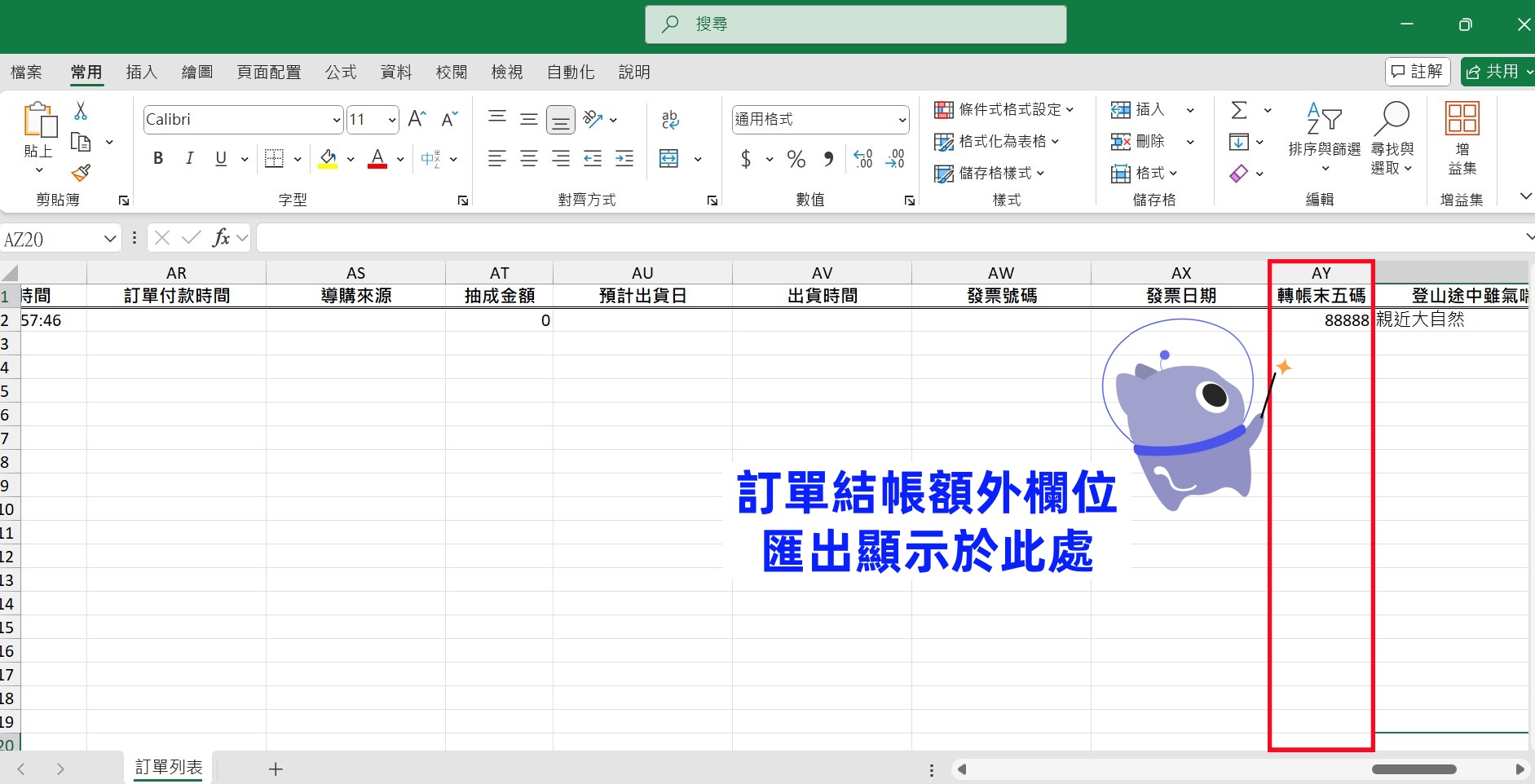Select column header AY

coord(1321,273)
